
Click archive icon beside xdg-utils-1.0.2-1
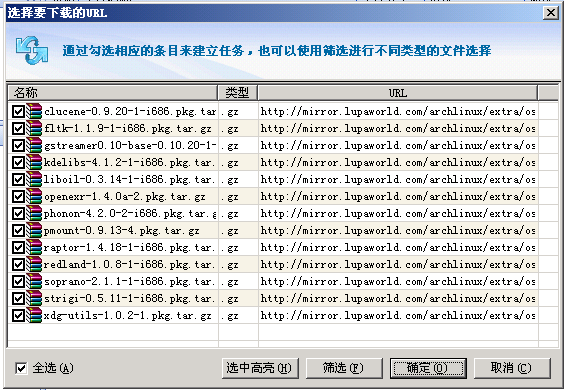pyautogui.click(x=34, y=316)
